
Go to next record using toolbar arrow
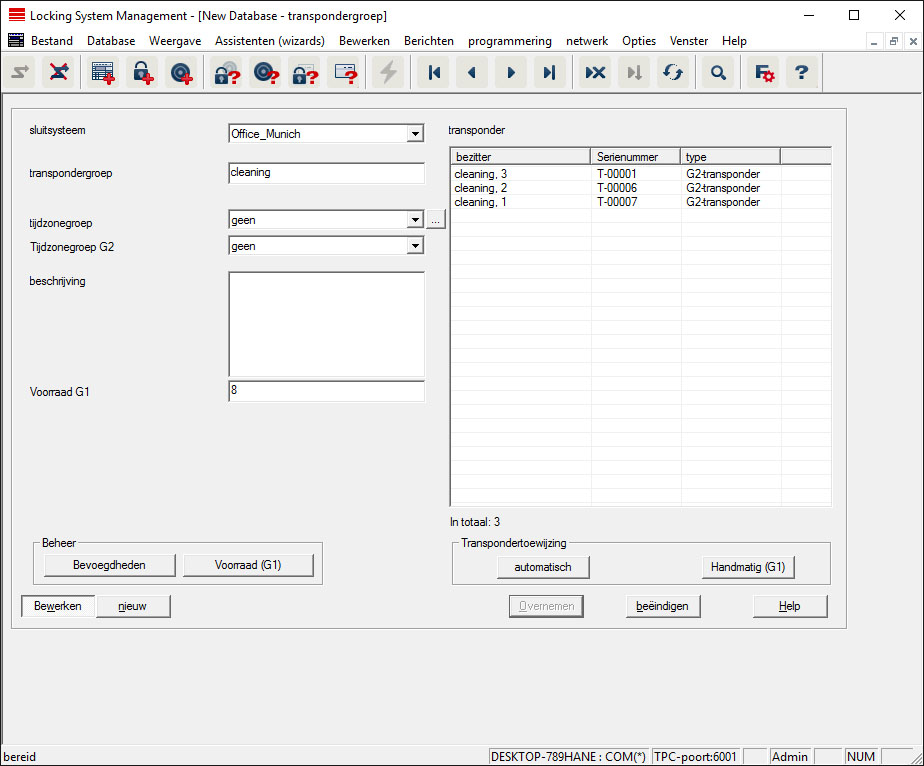[511, 73]
